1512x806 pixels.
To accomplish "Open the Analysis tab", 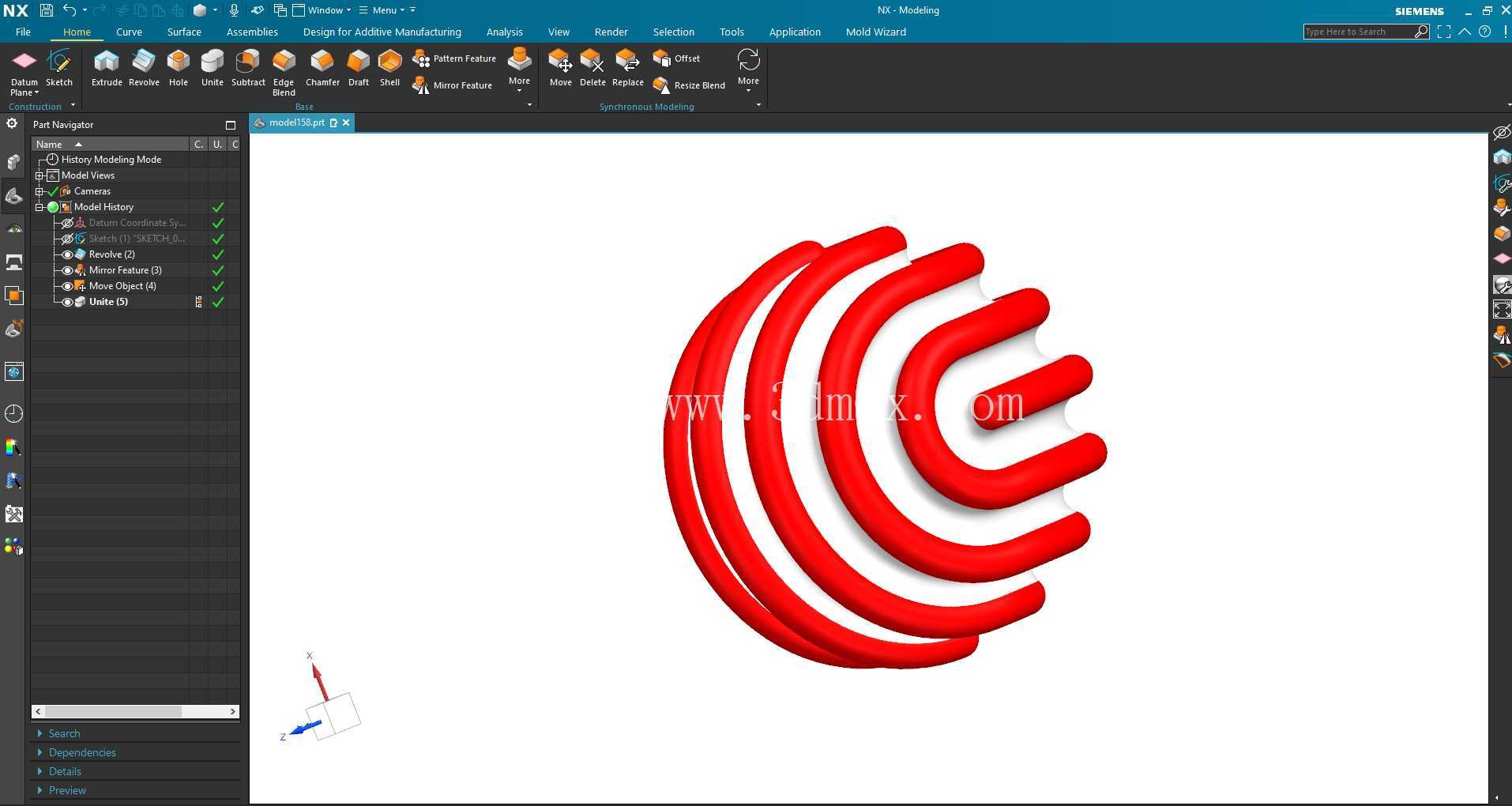I will 504,32.
